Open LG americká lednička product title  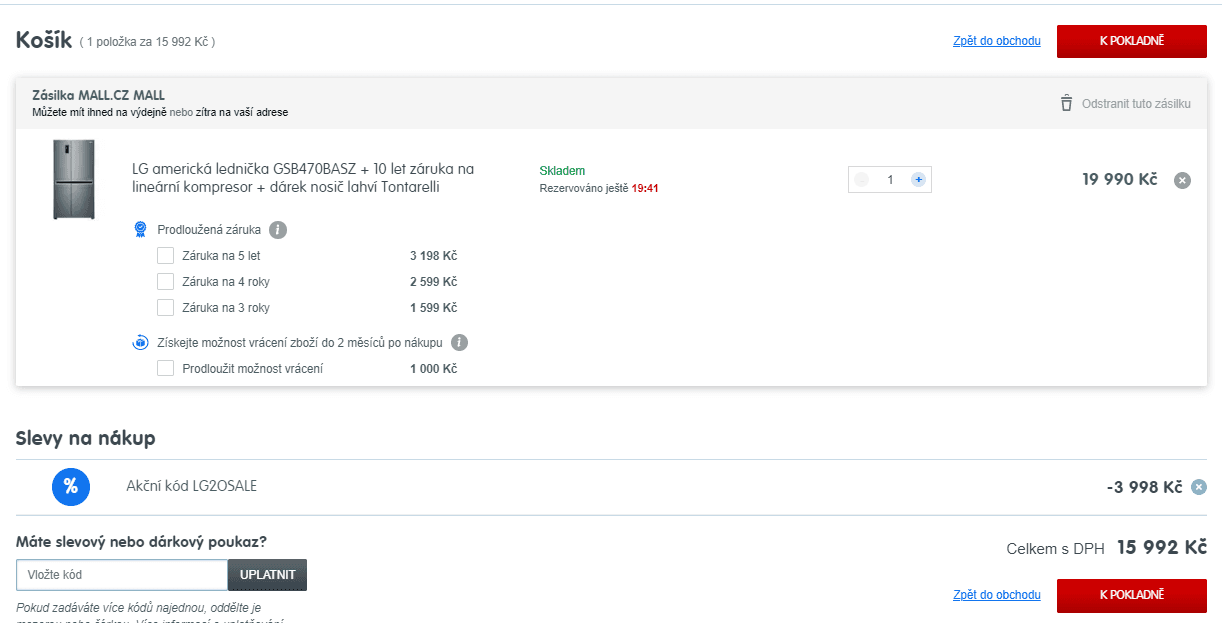303,178
